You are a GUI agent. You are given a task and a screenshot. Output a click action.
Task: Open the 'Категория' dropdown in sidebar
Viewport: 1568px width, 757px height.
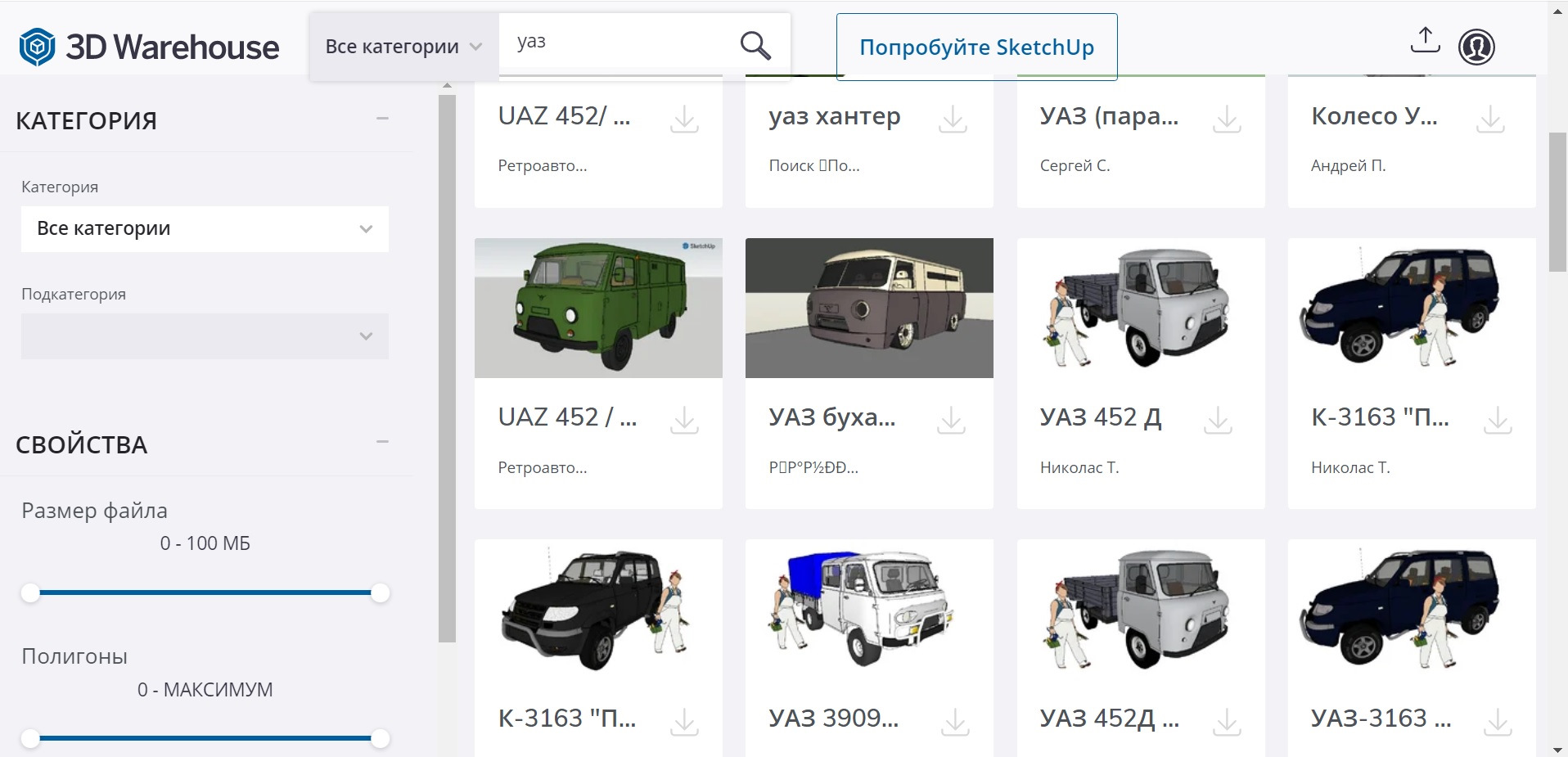click(204, 228)
